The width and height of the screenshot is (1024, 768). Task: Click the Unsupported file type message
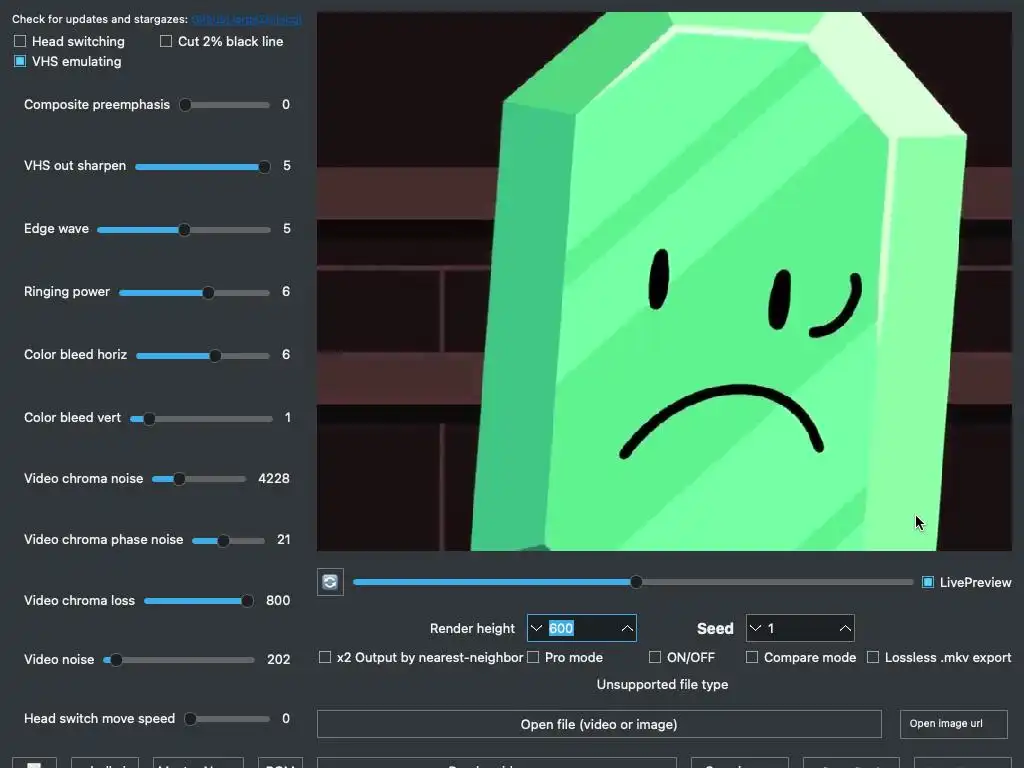point(662,684)
